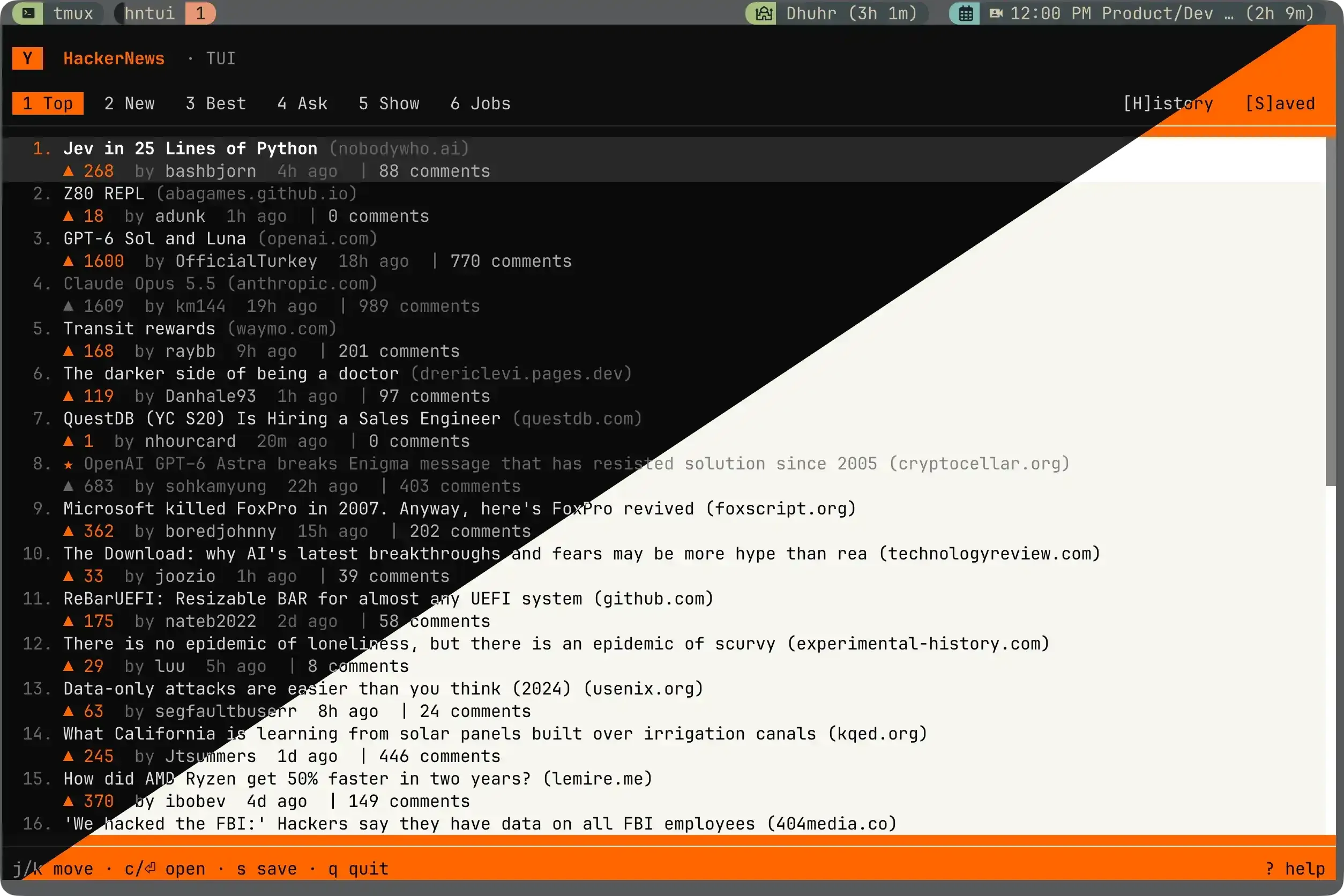Click username Danhale93
Image resolution: width=1344 pixels, height=896 pixels.
click(211, 396)
